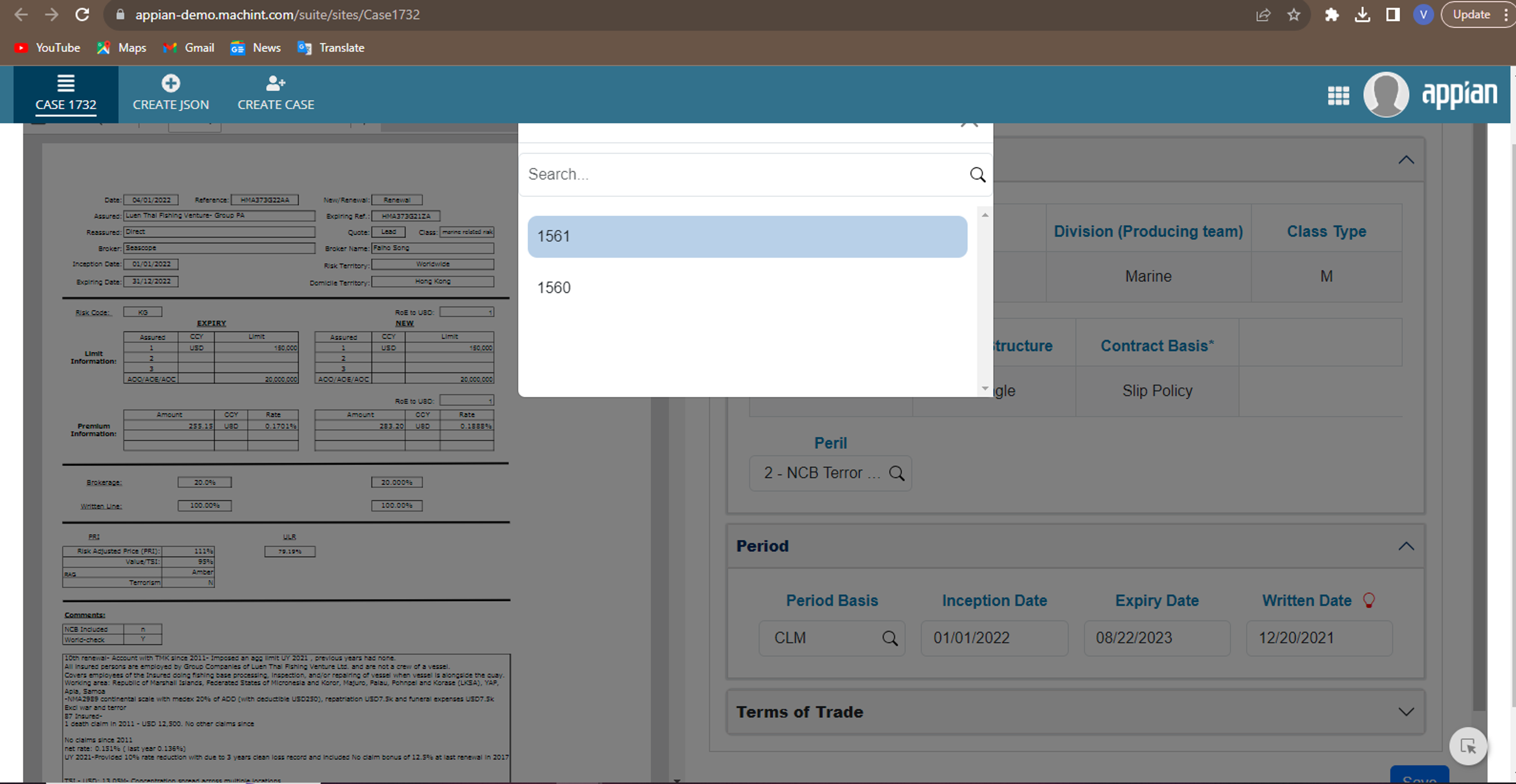Open the Appian apps grid icon
Screen dimensions: 1516x784
pyautogui.click(x=1338, y=96)
